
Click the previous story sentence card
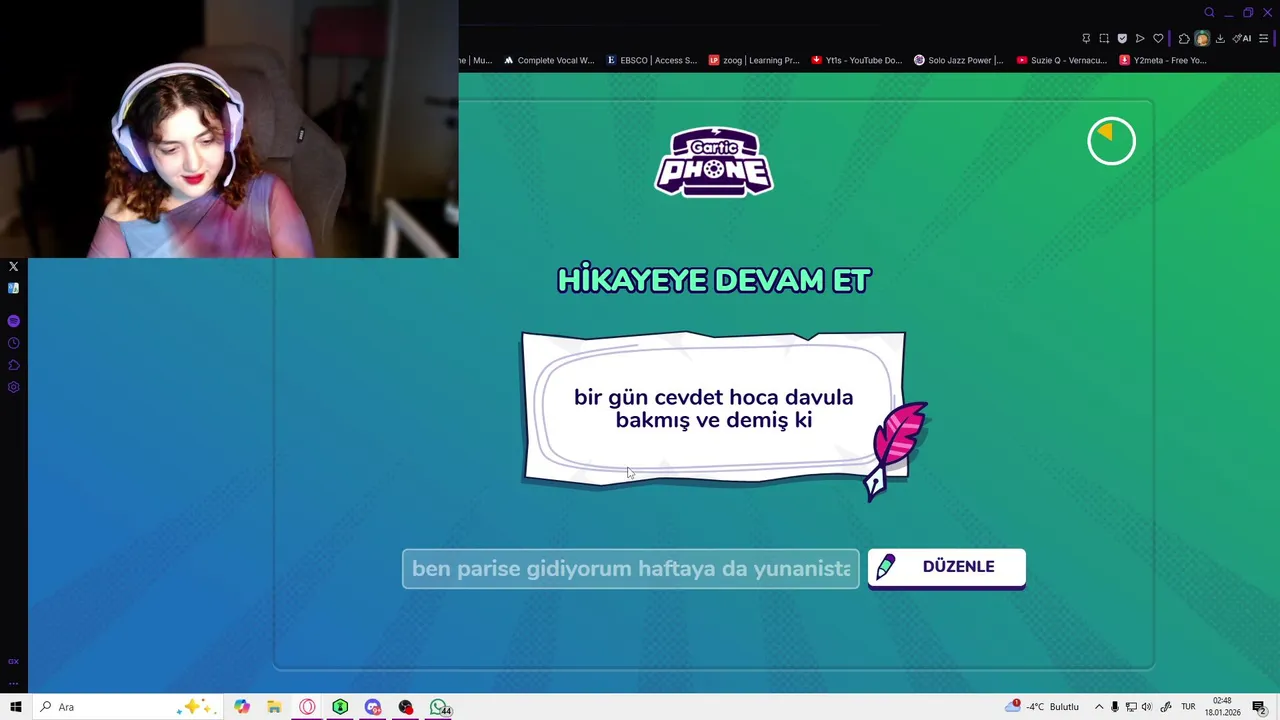click(x=714, y=408)
